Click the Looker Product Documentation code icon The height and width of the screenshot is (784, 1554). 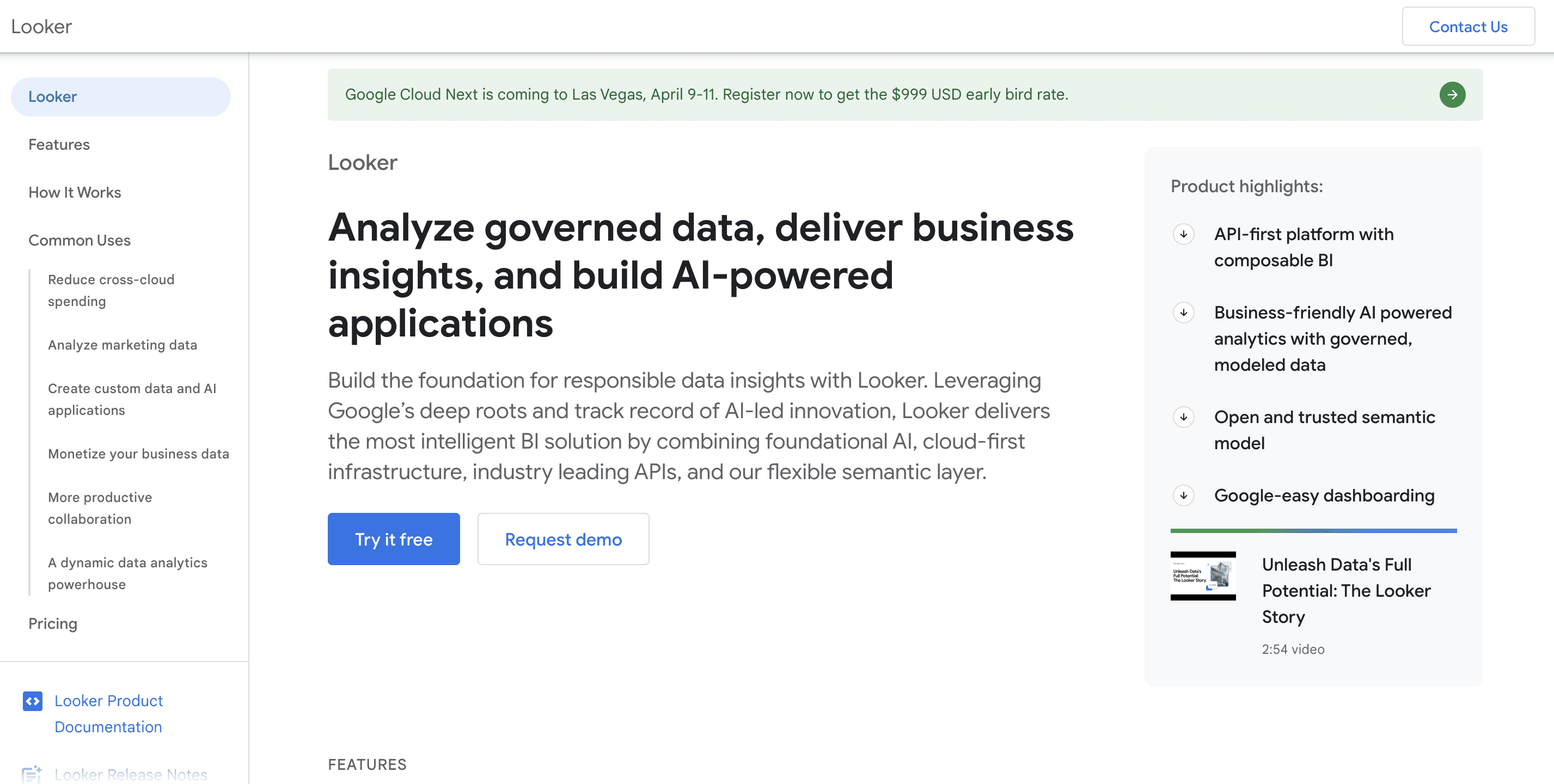pos(33,701)
